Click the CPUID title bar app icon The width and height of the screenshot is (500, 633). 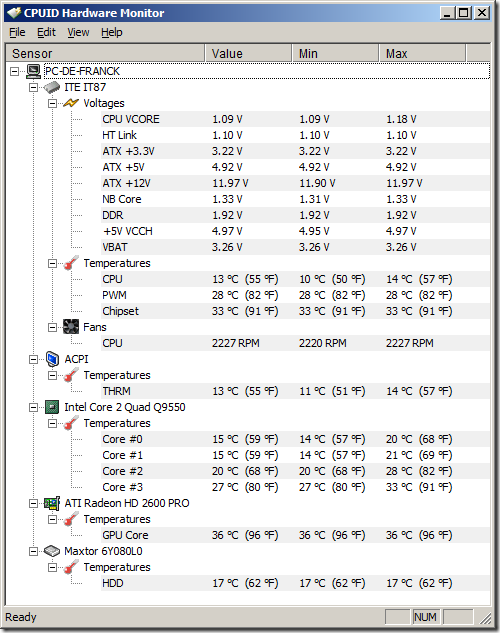14,13
